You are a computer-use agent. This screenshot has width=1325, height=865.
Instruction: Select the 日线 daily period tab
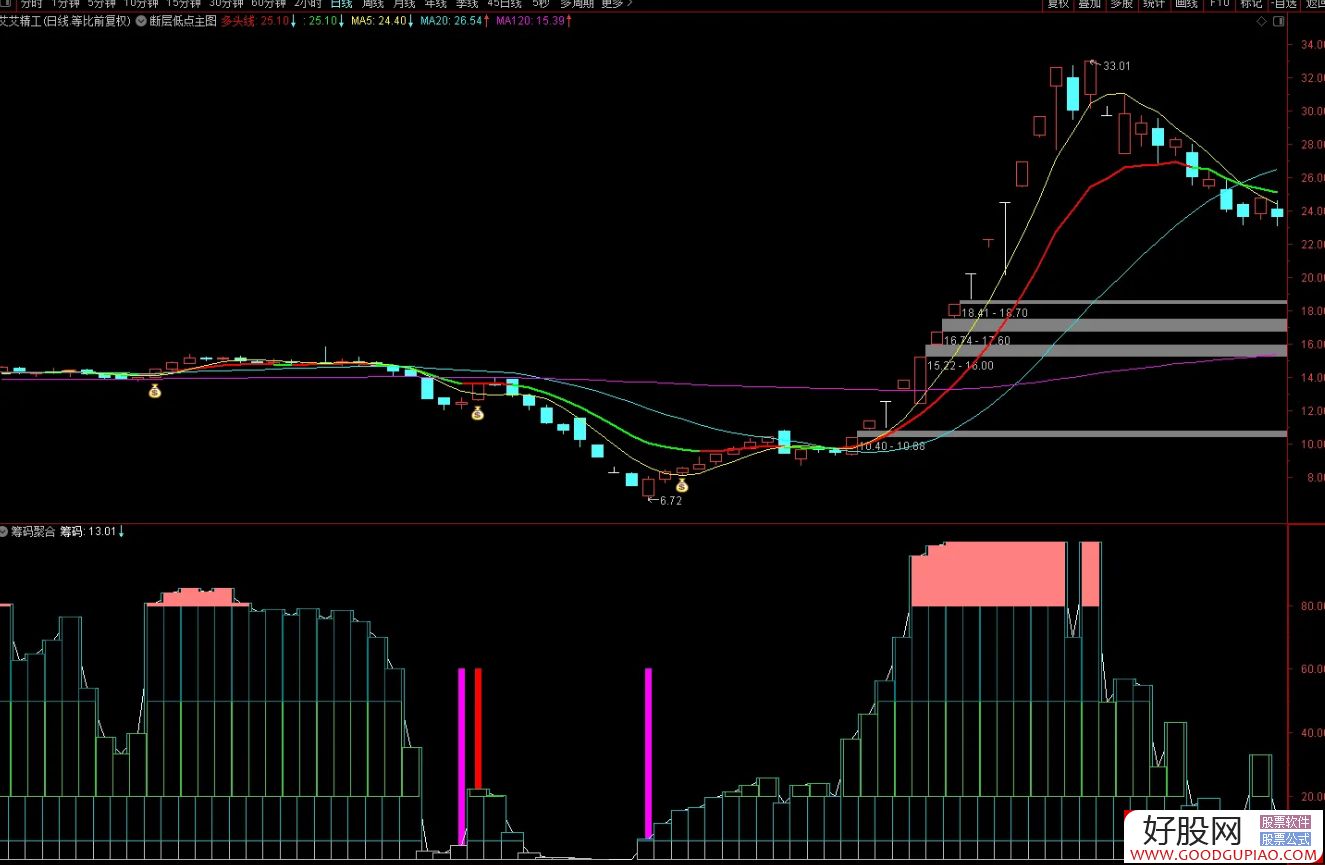pos(341,4)
